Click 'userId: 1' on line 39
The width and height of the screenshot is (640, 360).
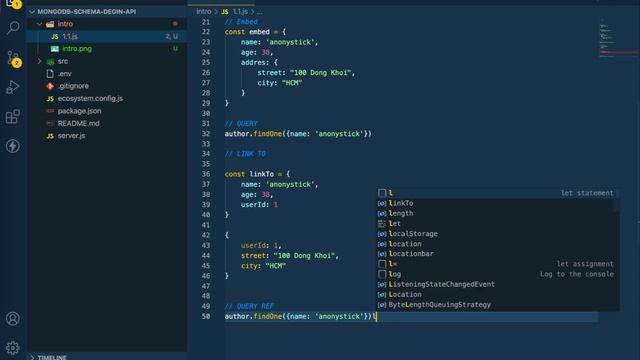pos(260,205)
